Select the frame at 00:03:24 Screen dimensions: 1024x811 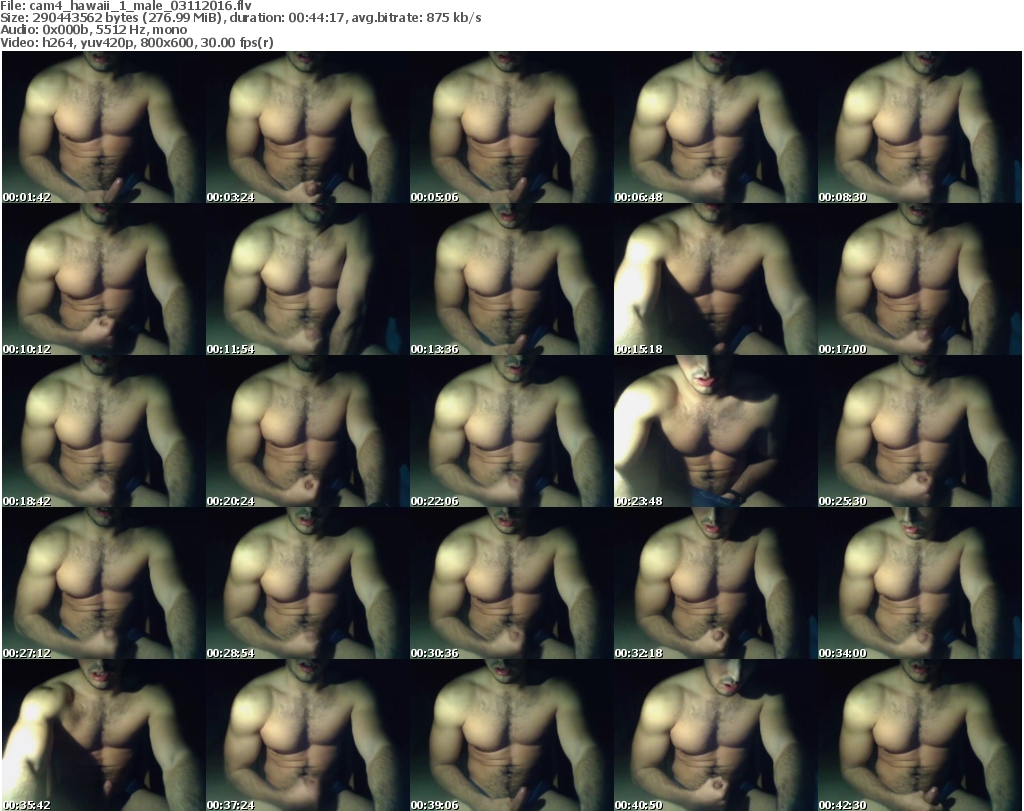pos(306,127)
